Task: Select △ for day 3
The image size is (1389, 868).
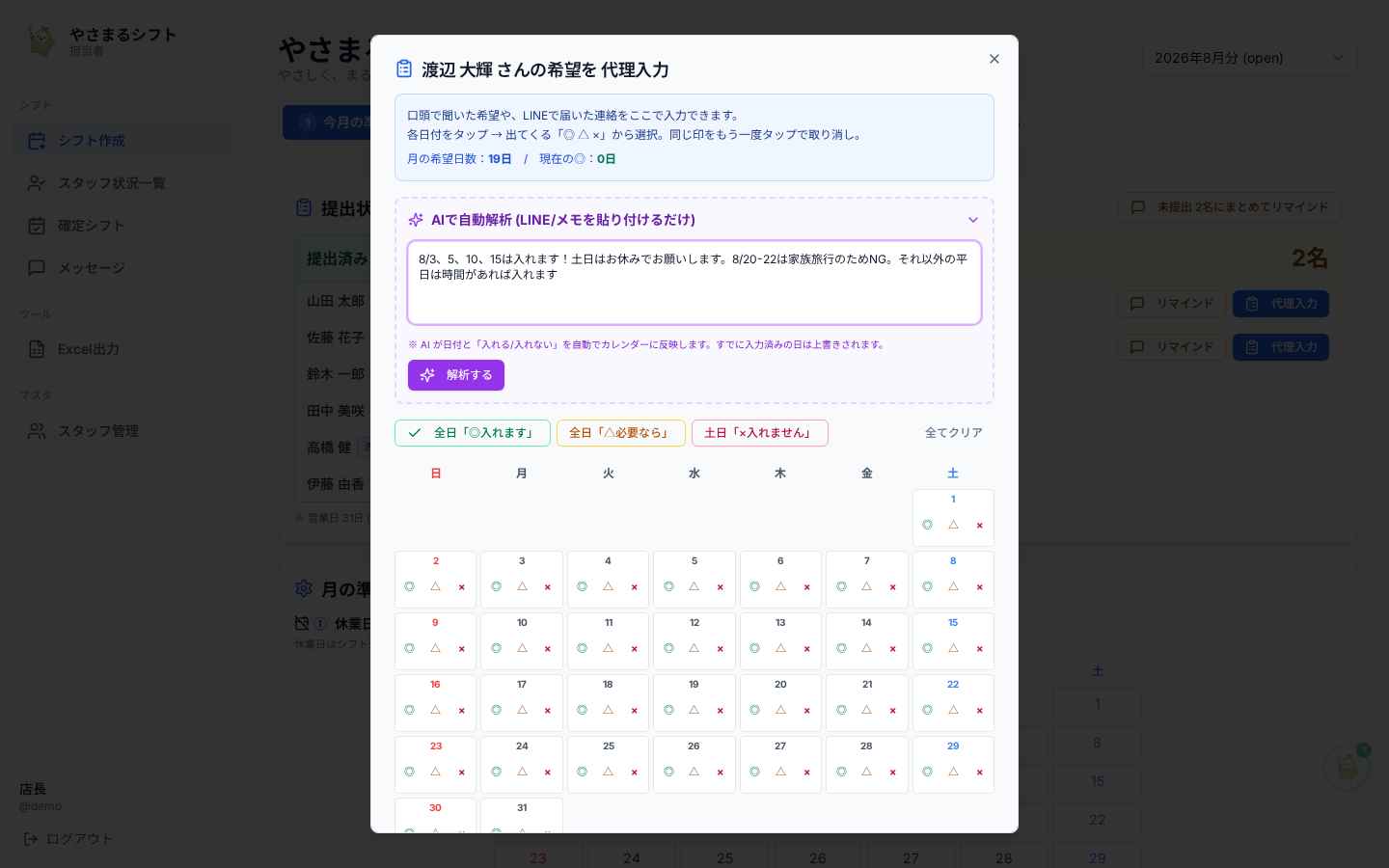Action: [x=522, y=586]
